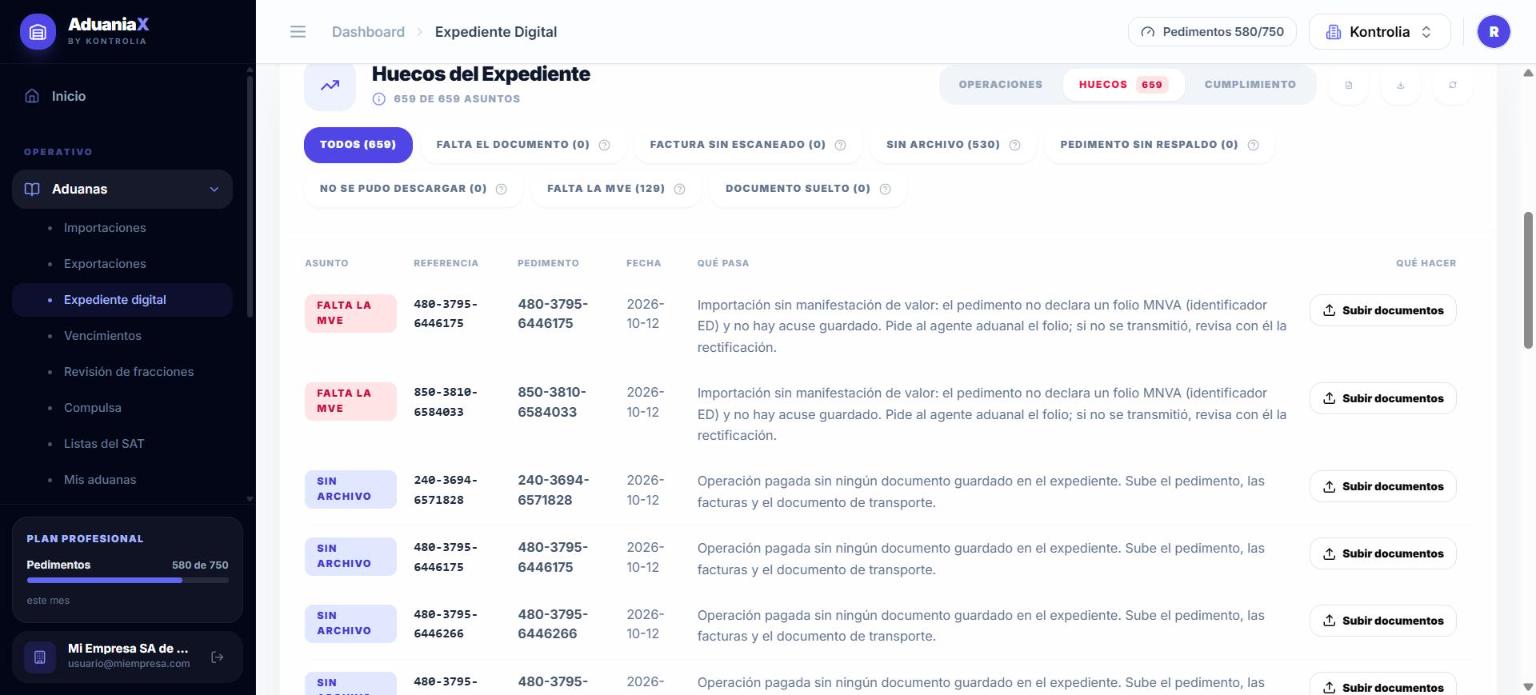
Task: Click the Pedimentos usage progress bar
Action: point(128,580)
